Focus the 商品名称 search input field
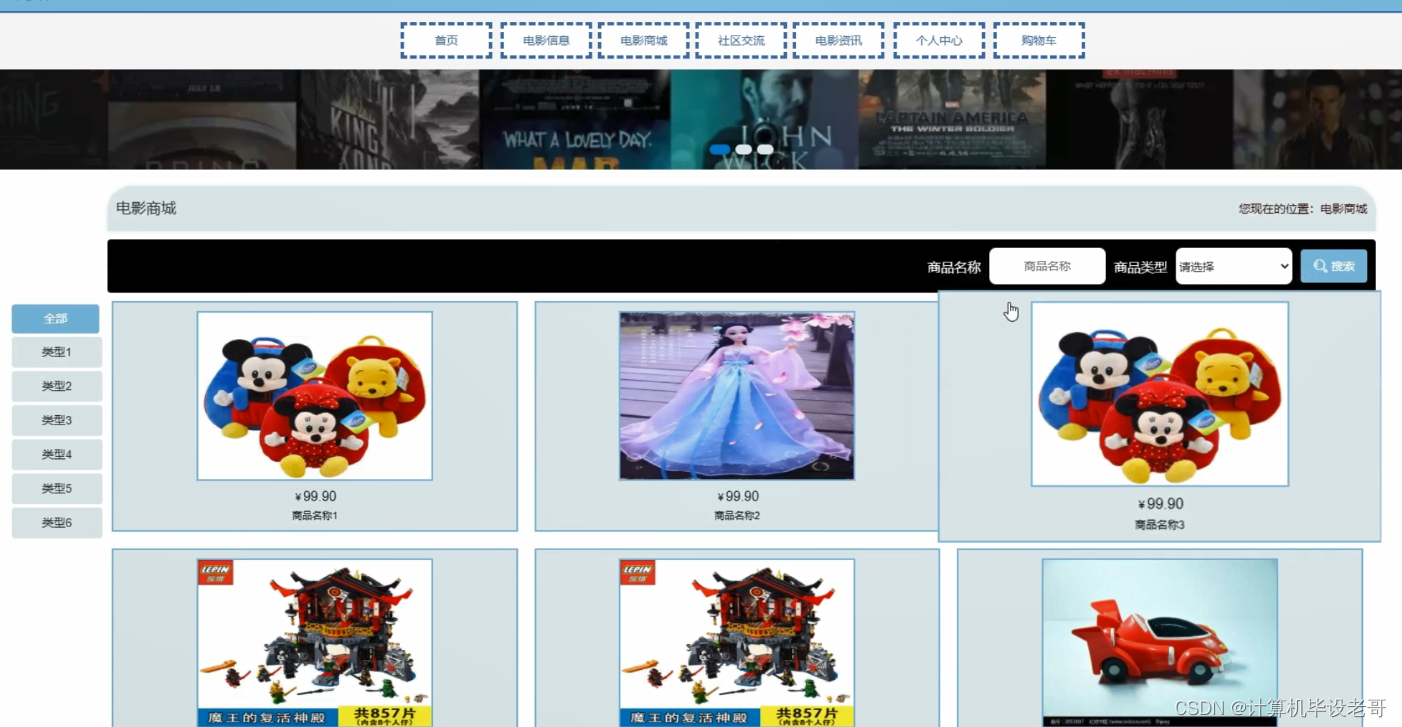The width and height of the screenshot is (1402, 727). click(1047, 266)
